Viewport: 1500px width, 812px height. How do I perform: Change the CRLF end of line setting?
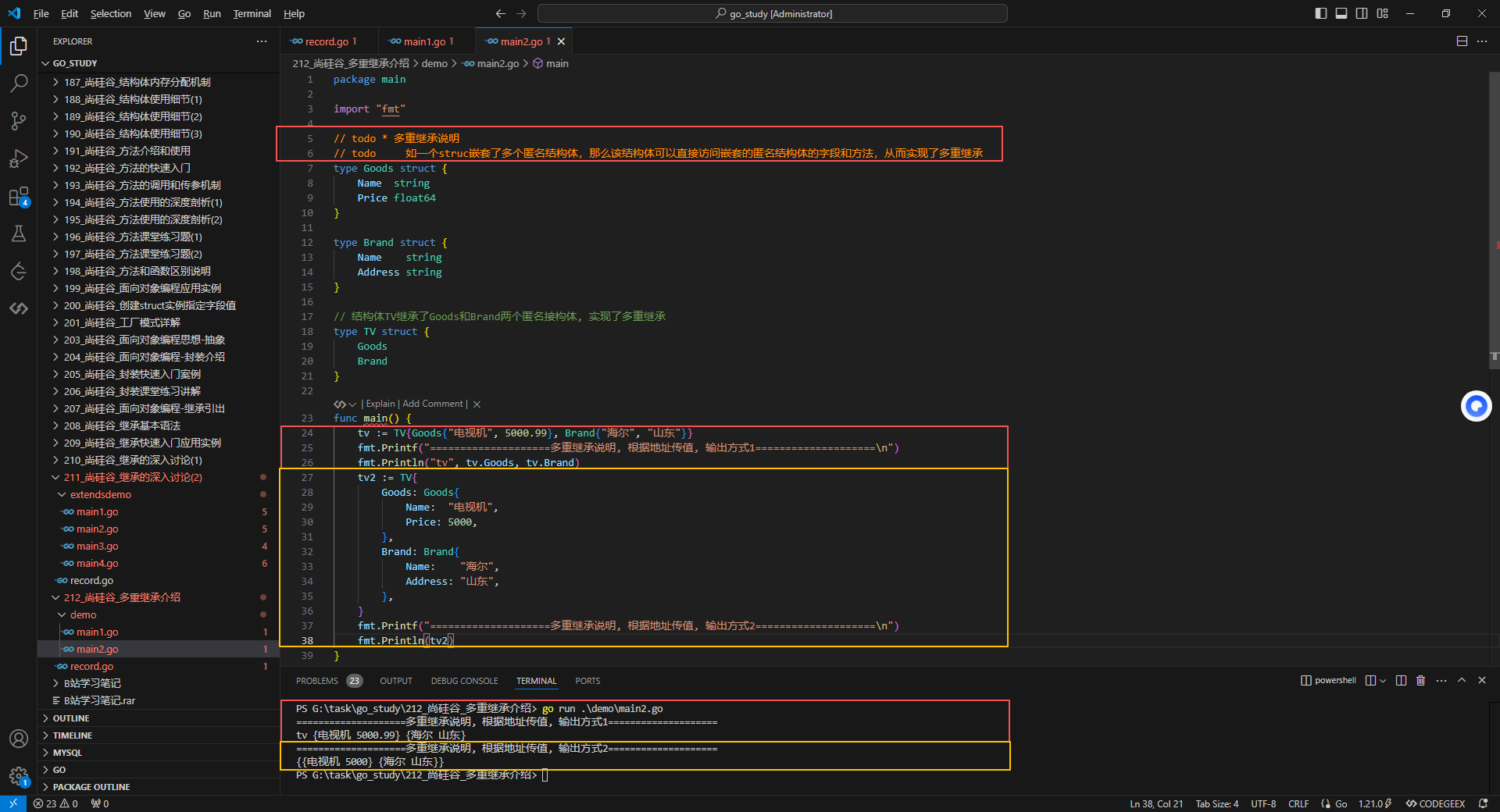pos(1298,803)
